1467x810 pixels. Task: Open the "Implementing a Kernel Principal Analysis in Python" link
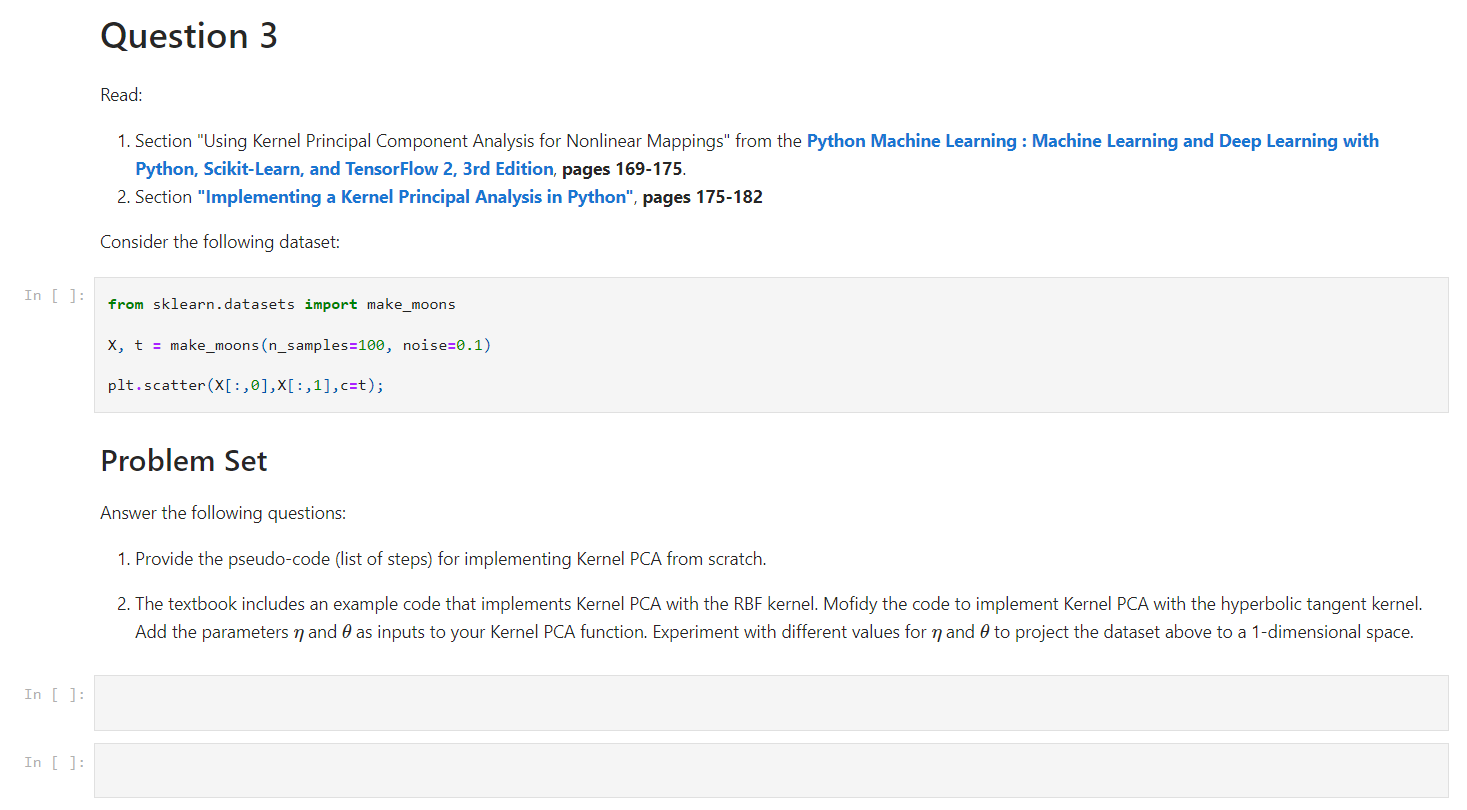pos(416,196)
